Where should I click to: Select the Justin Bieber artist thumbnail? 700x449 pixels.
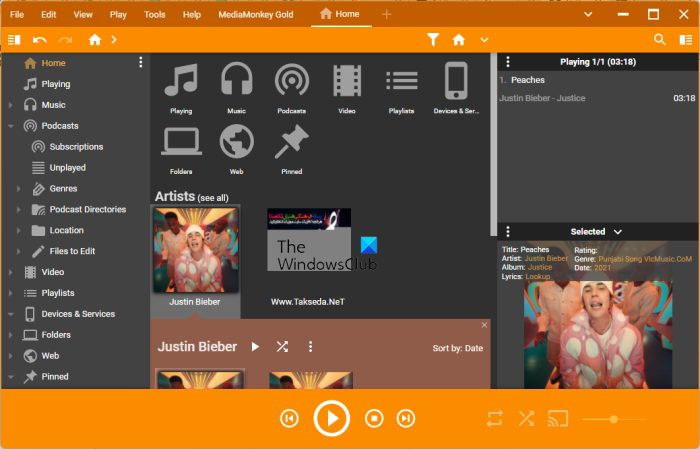195,251
